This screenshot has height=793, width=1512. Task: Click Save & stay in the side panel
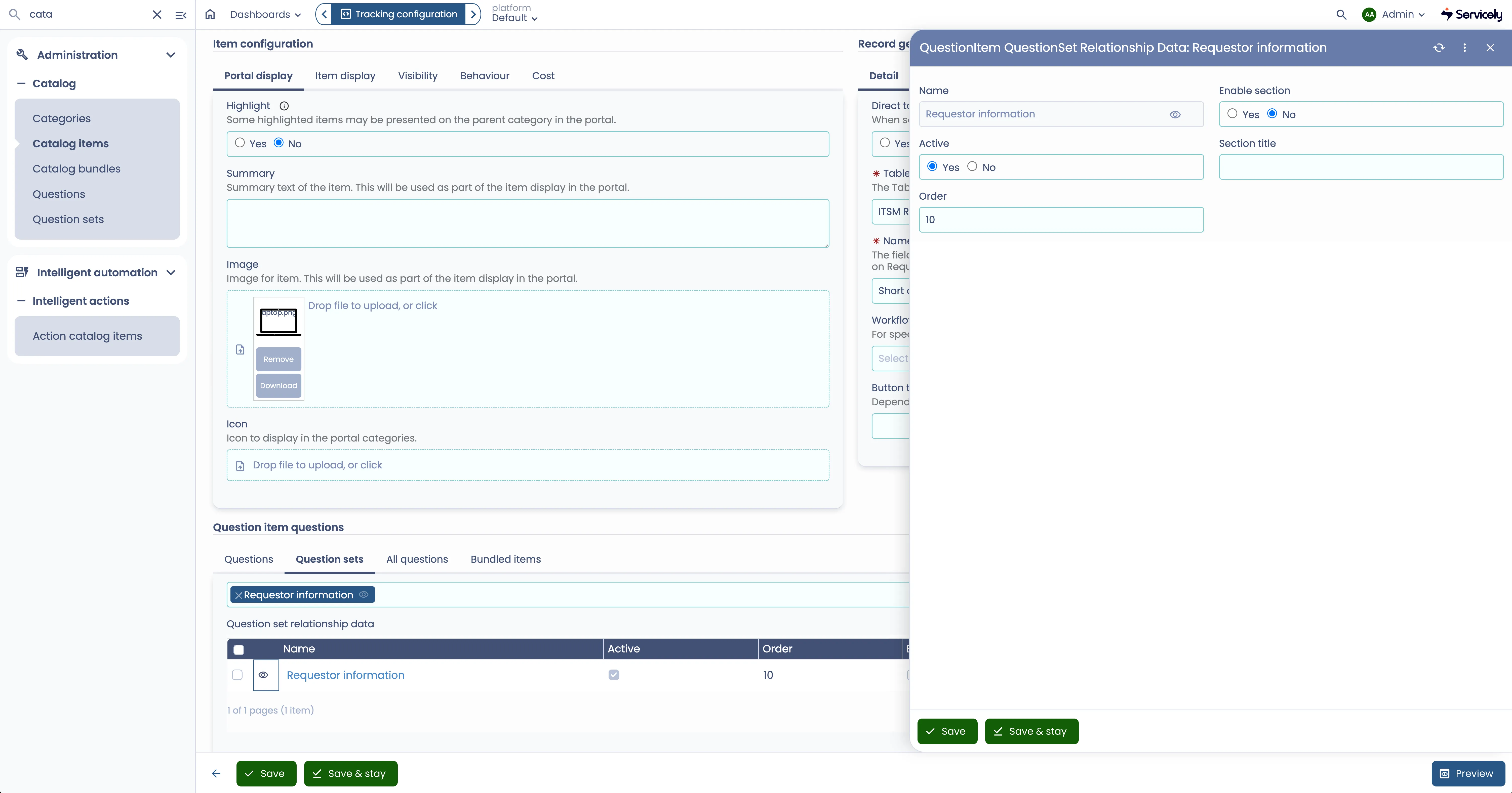(x=1032, y=731)
